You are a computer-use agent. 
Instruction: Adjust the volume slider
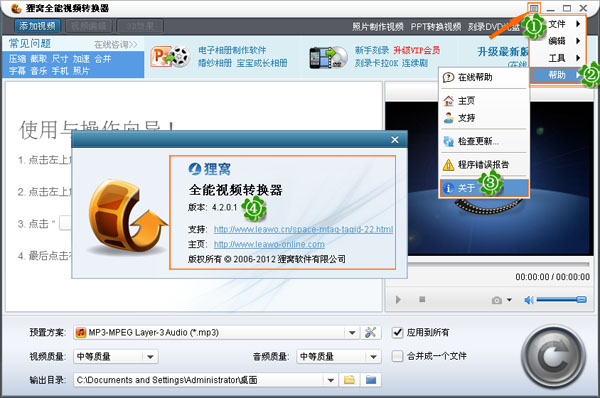(561, 299)
